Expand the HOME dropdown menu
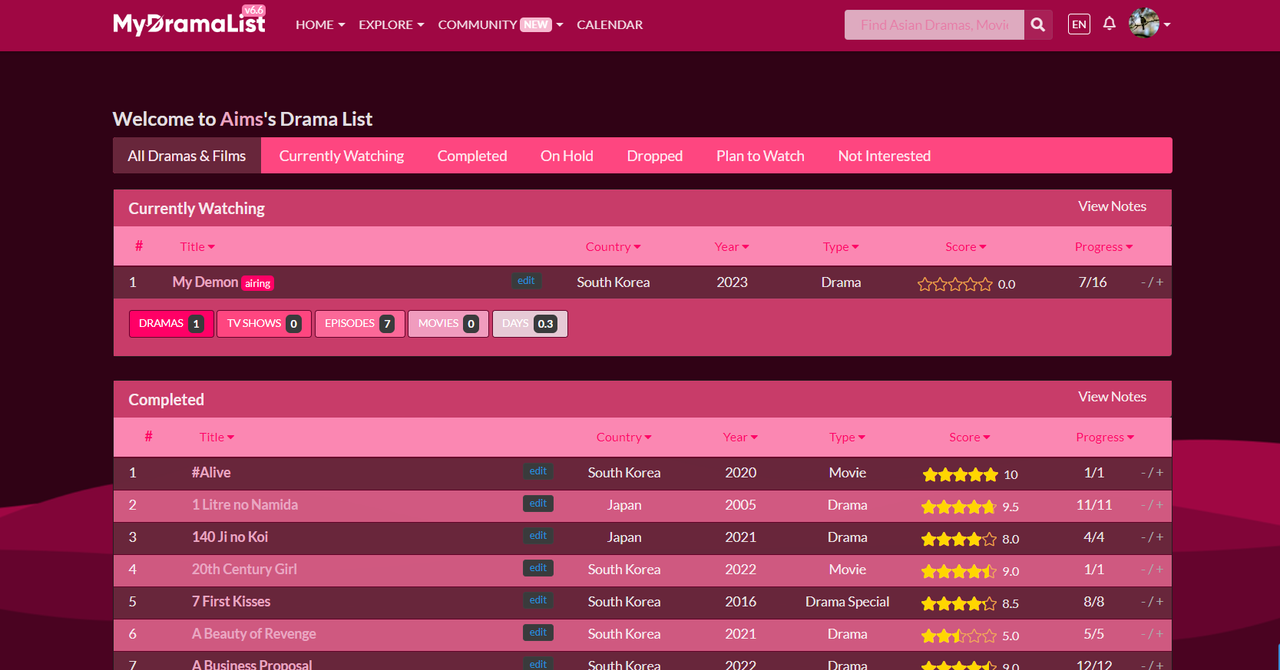 [x=320, y=24]
